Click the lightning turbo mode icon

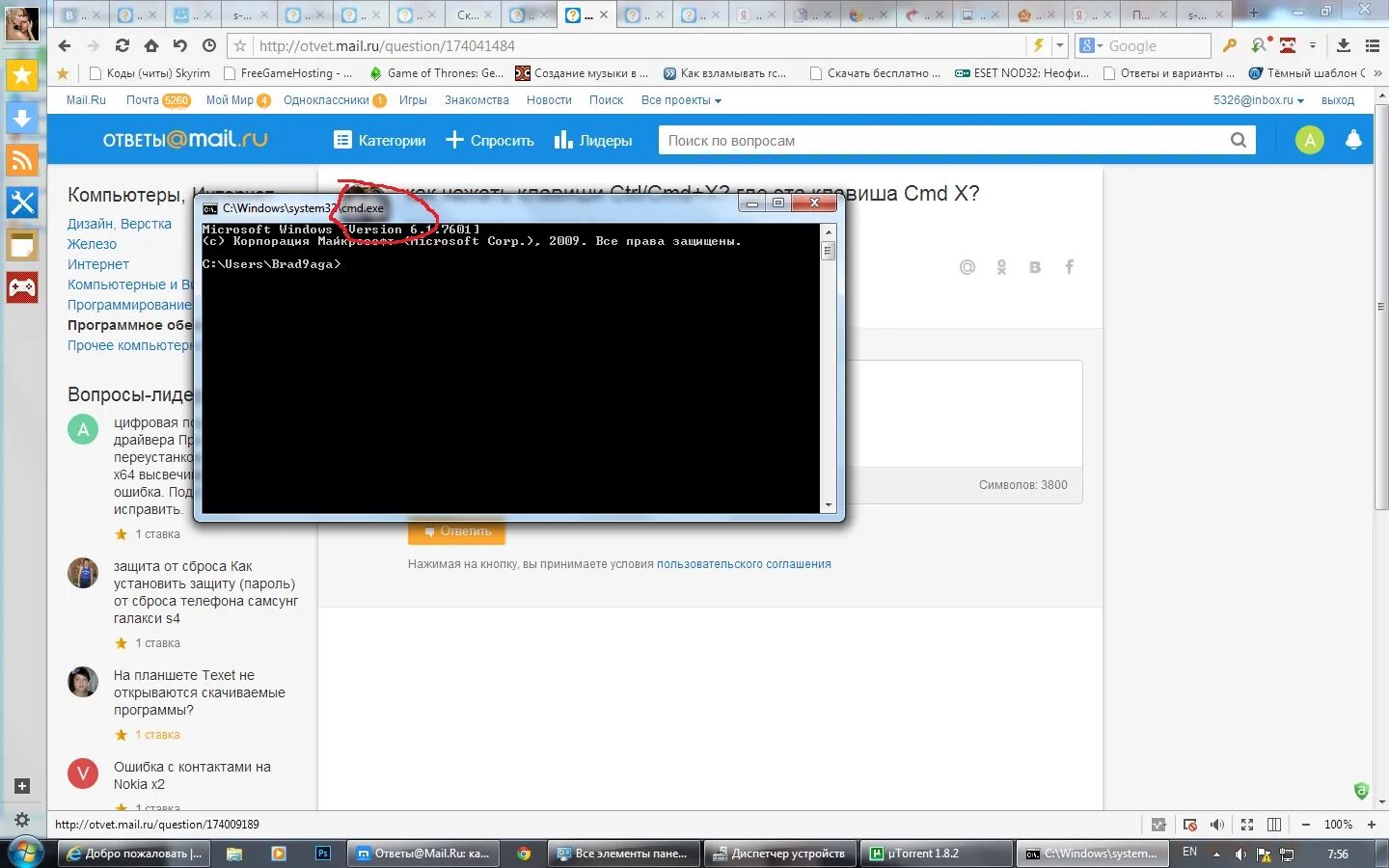1039,45
